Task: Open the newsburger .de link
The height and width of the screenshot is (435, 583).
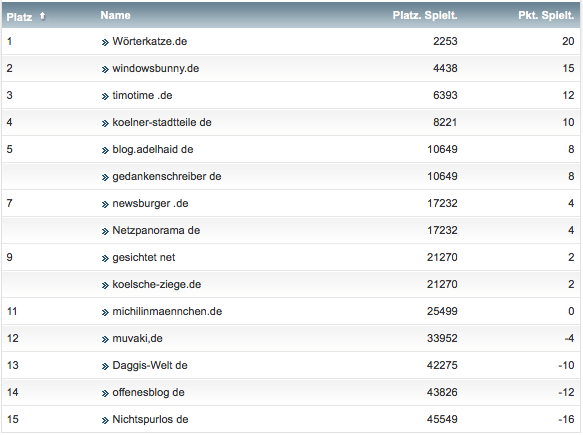Action: (x=150, y=203)
